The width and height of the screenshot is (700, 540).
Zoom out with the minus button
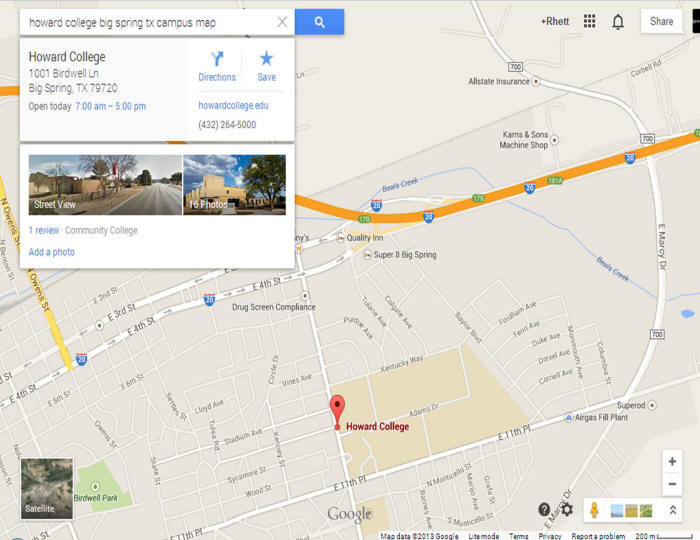(x=672, y=484)
